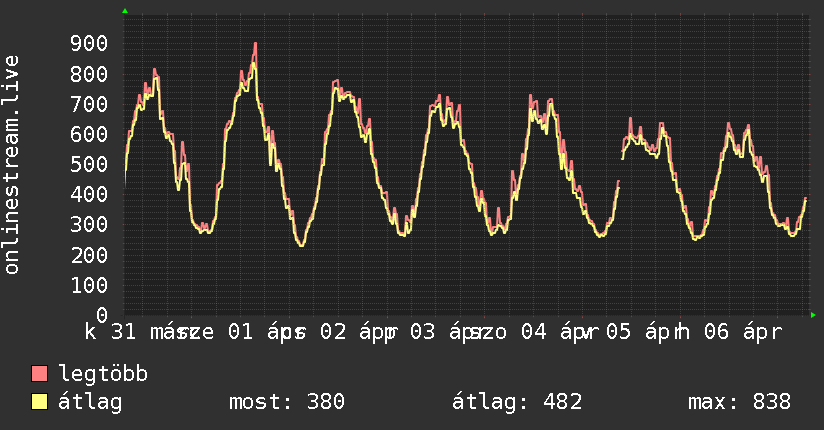Select the legtöbb legend label
Screen dimensions: 824x430
pos(103,375)
